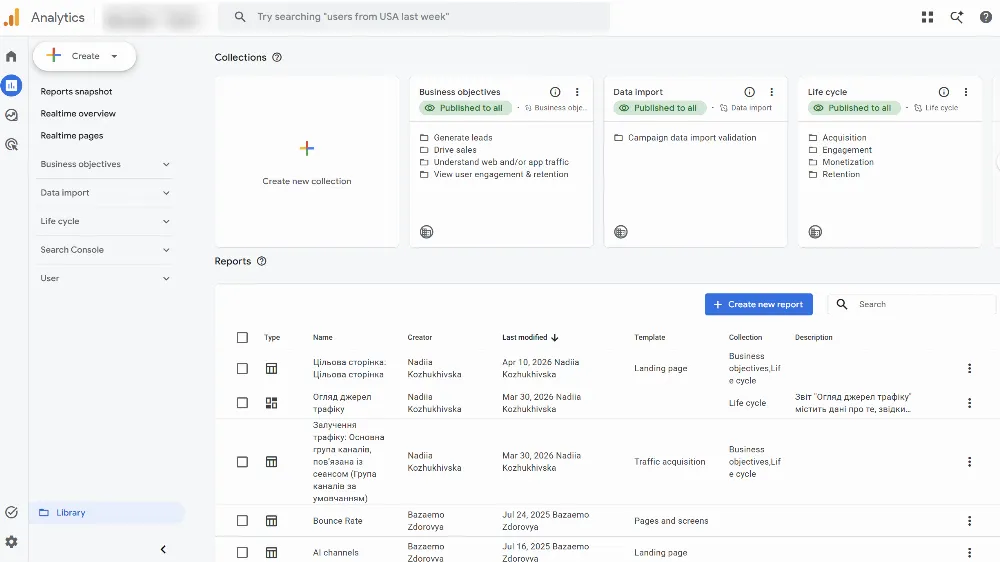Open Generate leads folder
Image resolution: width=1000 pixels, height=562 pixels.
(x=456, y=138)
